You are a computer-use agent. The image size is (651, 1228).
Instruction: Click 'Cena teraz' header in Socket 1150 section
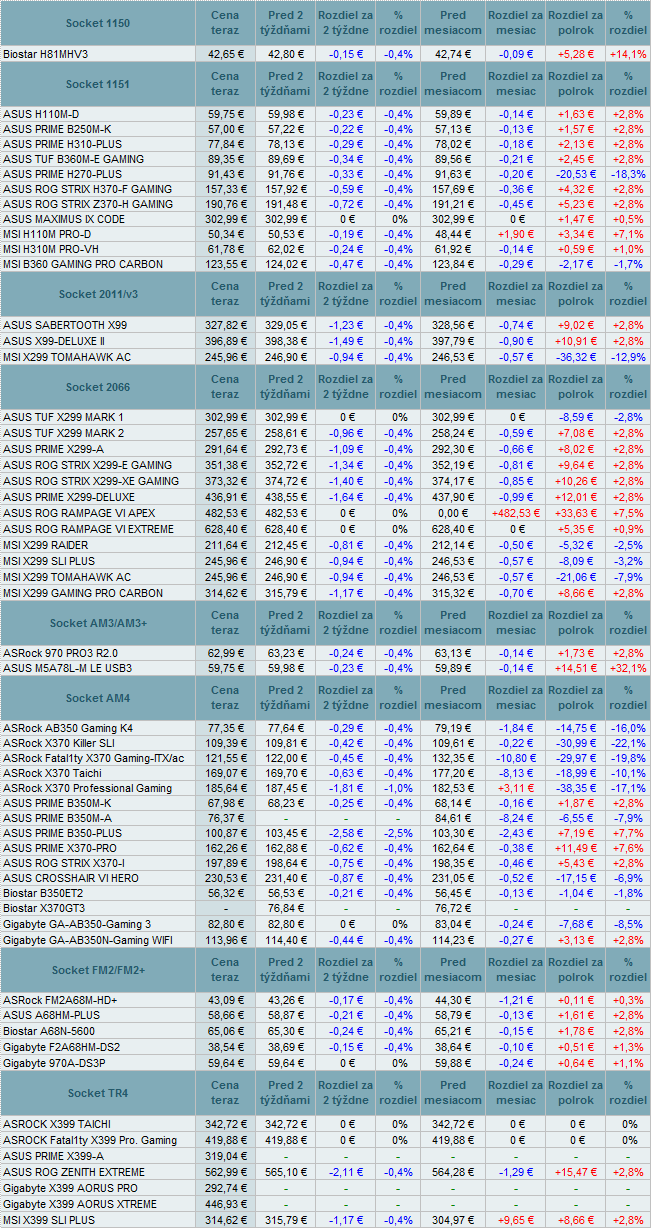click(x=225, y=23)
